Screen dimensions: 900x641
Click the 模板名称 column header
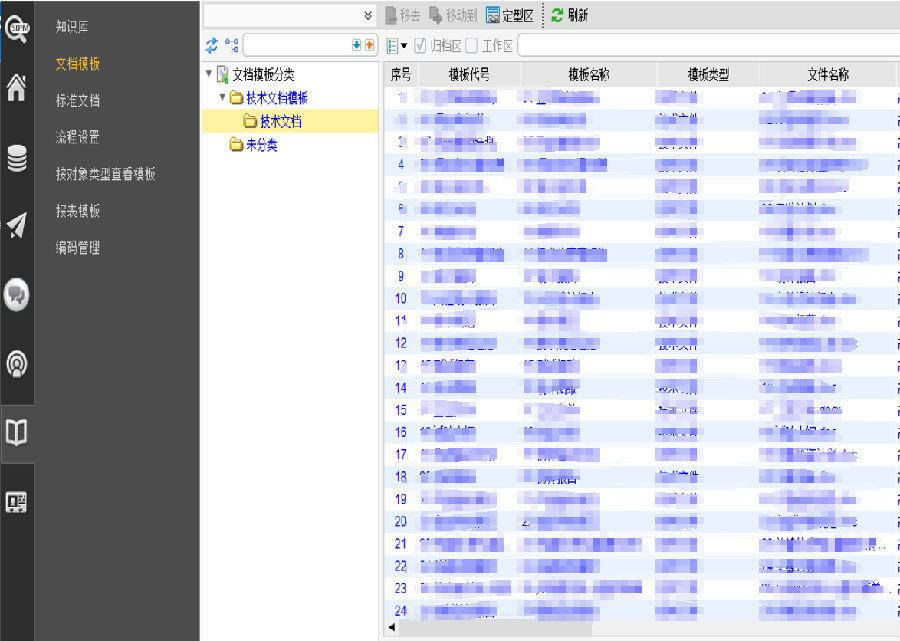(x=588, y=75)
